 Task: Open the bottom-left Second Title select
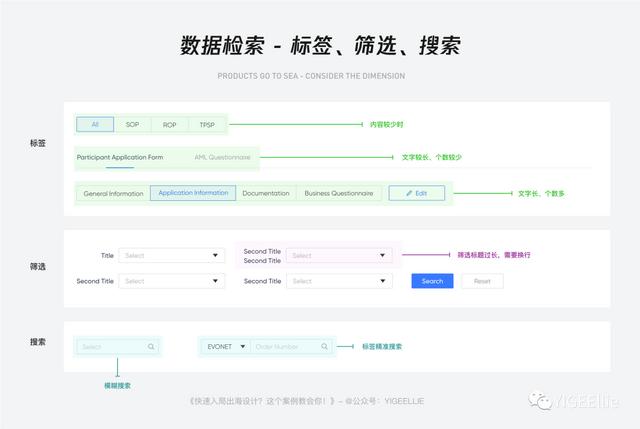tap(172, 281)
